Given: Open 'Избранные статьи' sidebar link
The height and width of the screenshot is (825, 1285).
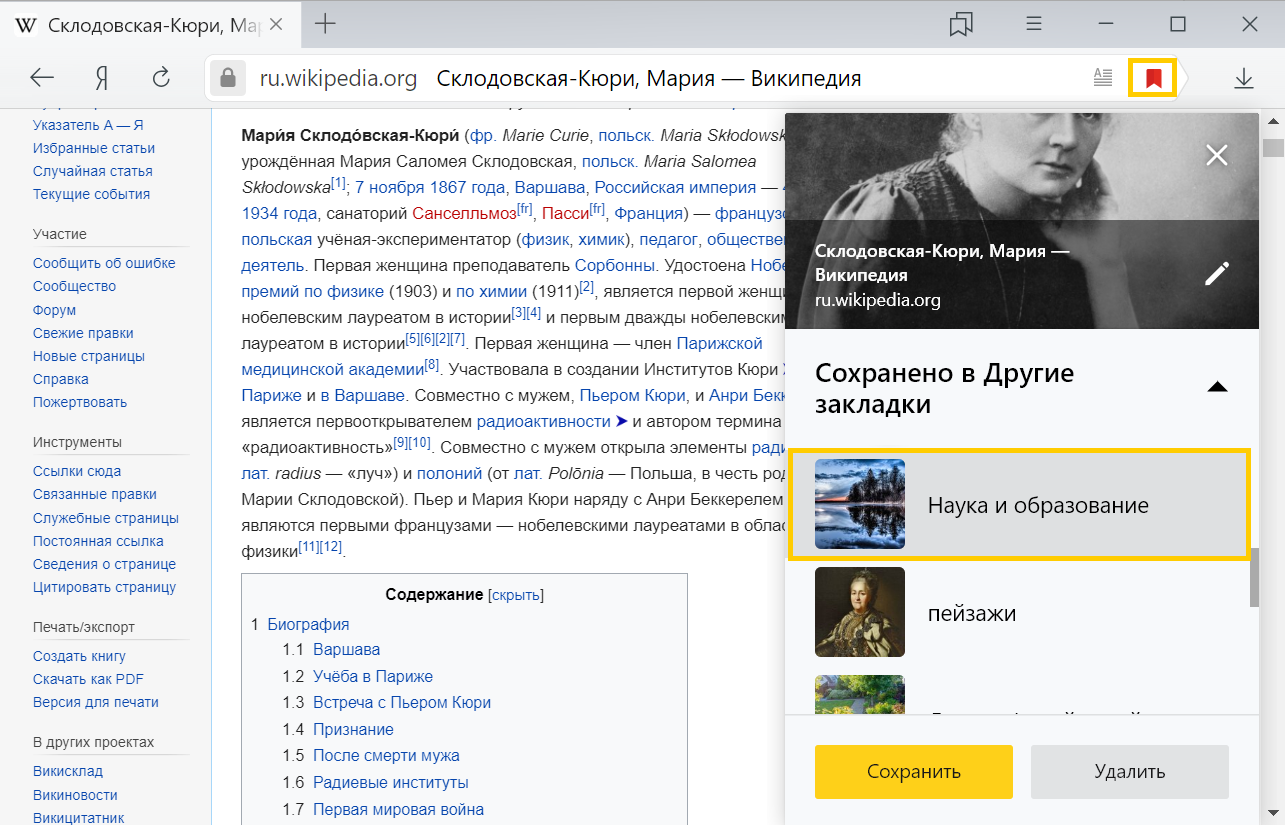Looking at the screenshot, I should click(x=94, y=148).
